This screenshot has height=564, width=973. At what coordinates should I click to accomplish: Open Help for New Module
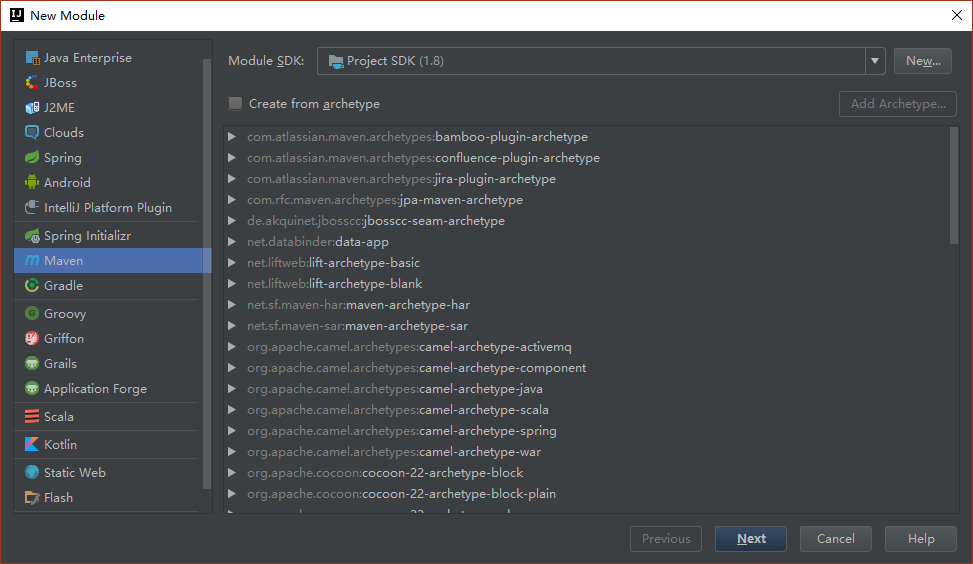click(x=921, y=539)
